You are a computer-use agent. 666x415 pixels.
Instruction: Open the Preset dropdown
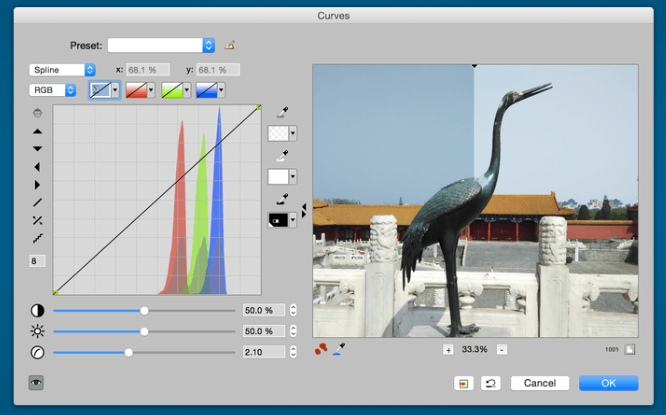point(161,45)
